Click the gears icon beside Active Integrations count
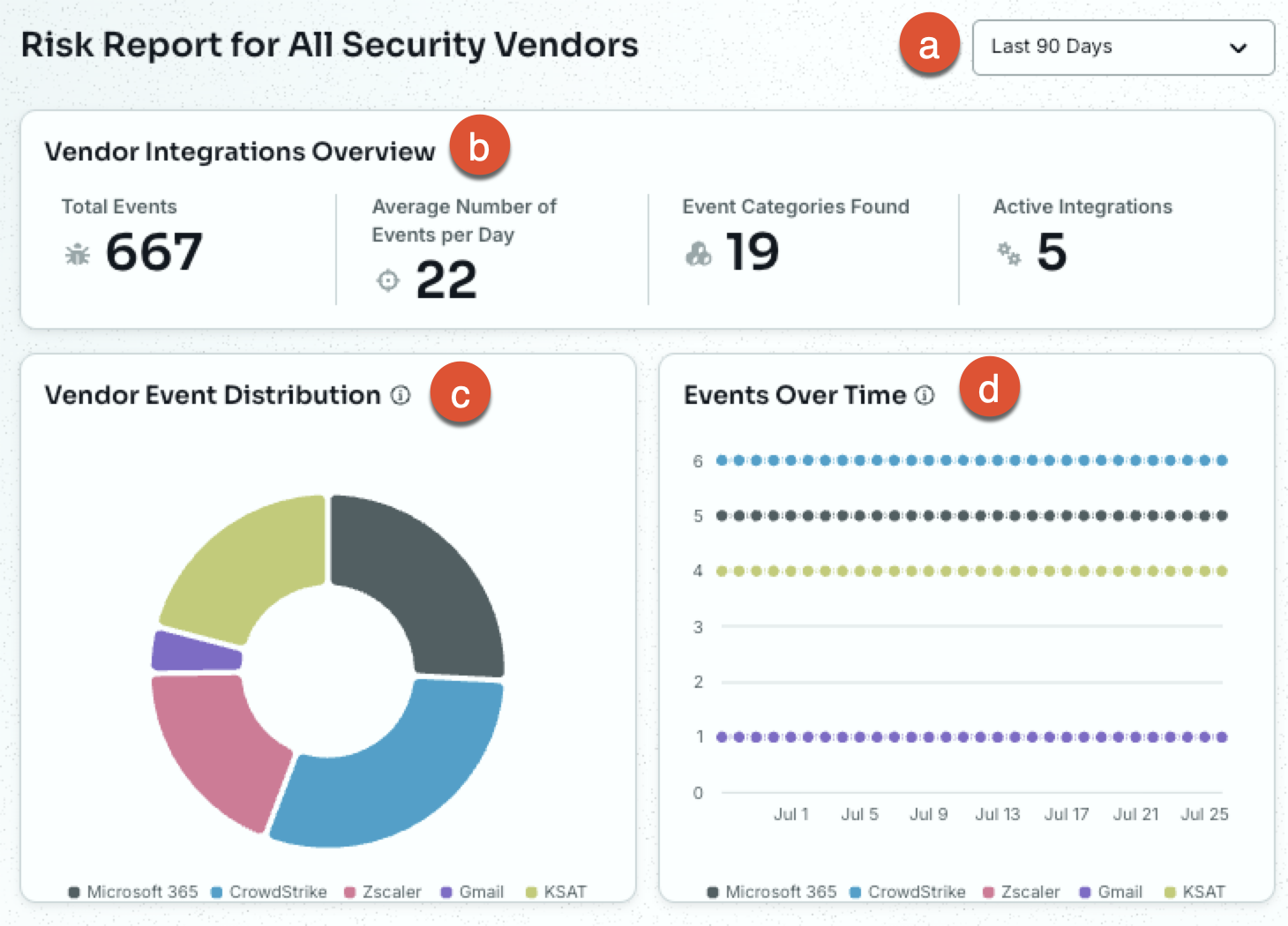 pyautogui.click(x=1009, y=254)
